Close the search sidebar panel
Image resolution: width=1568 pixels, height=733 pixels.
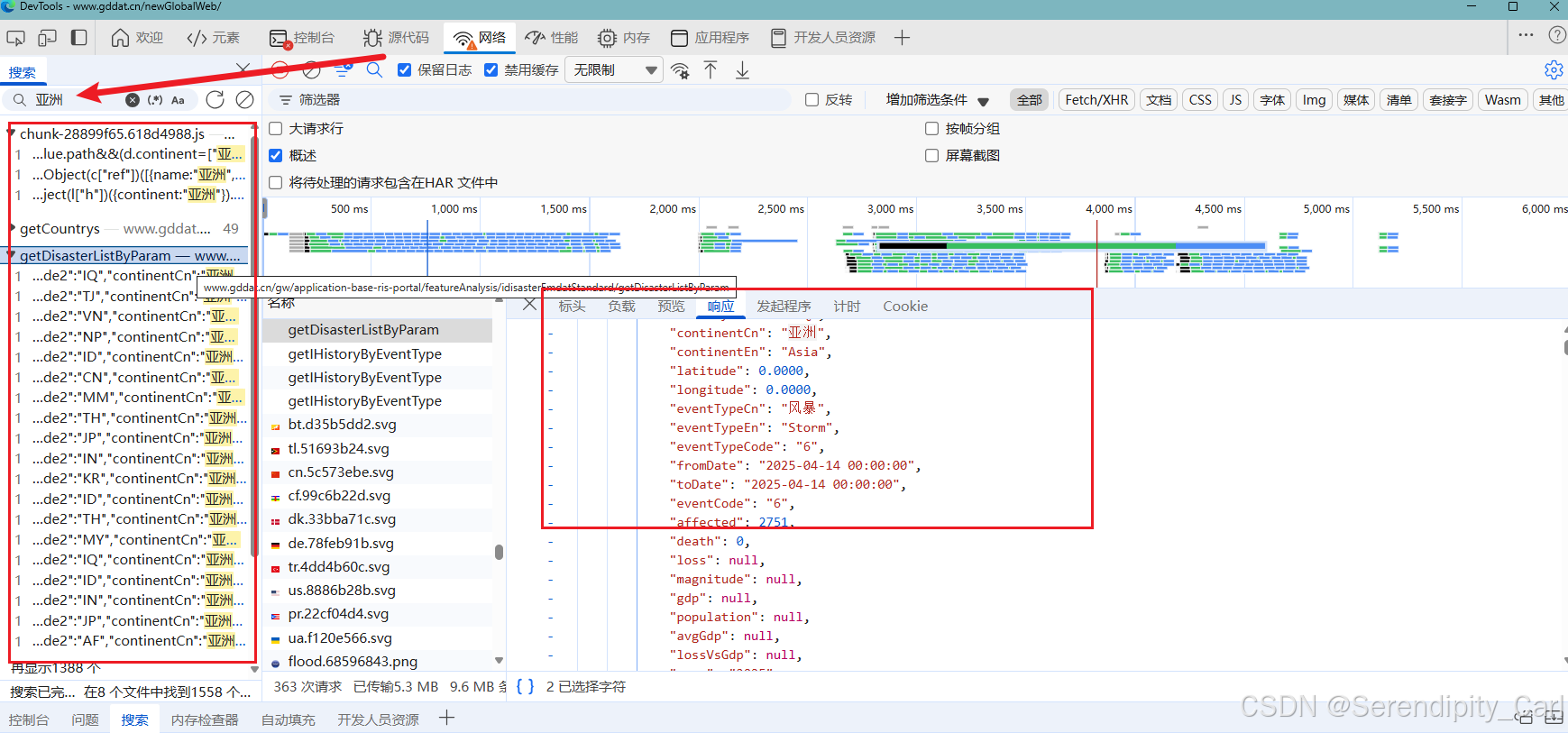point(243,69)
